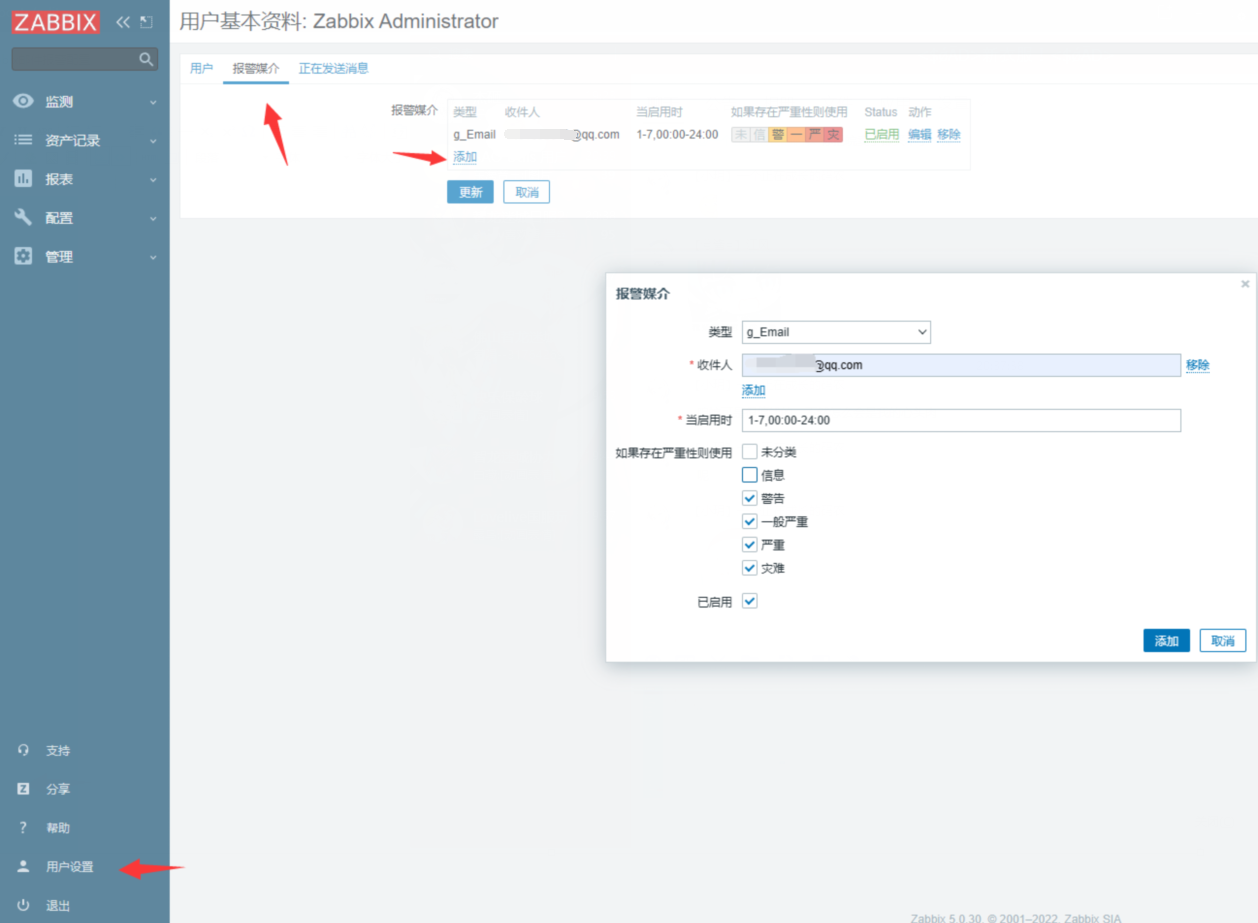Viewport: 1258px width, 923px height.
Task: Click the 当启用时 time period field
Action: pos(961,420)
